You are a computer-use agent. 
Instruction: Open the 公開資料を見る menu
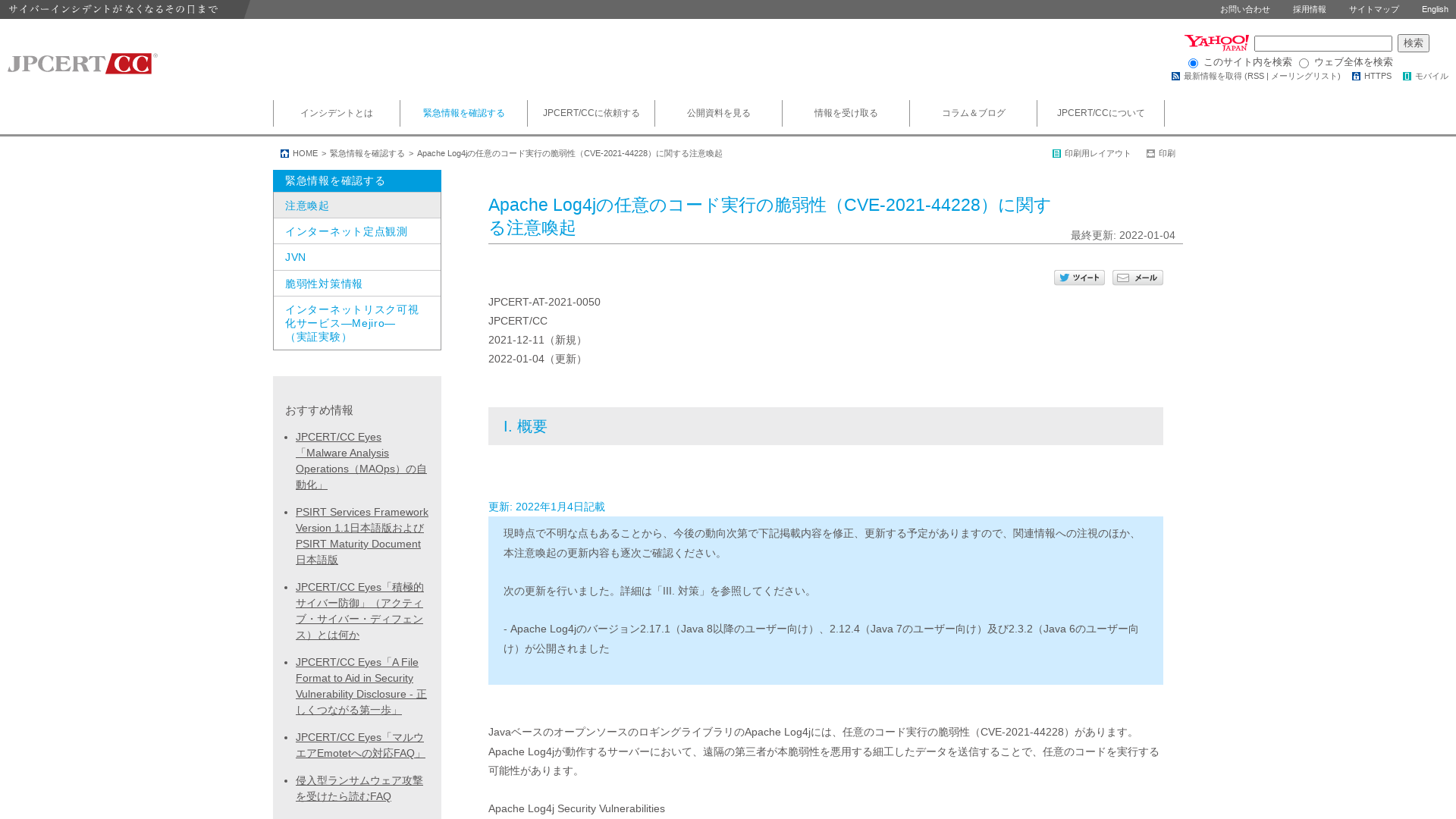coord(719,114)
